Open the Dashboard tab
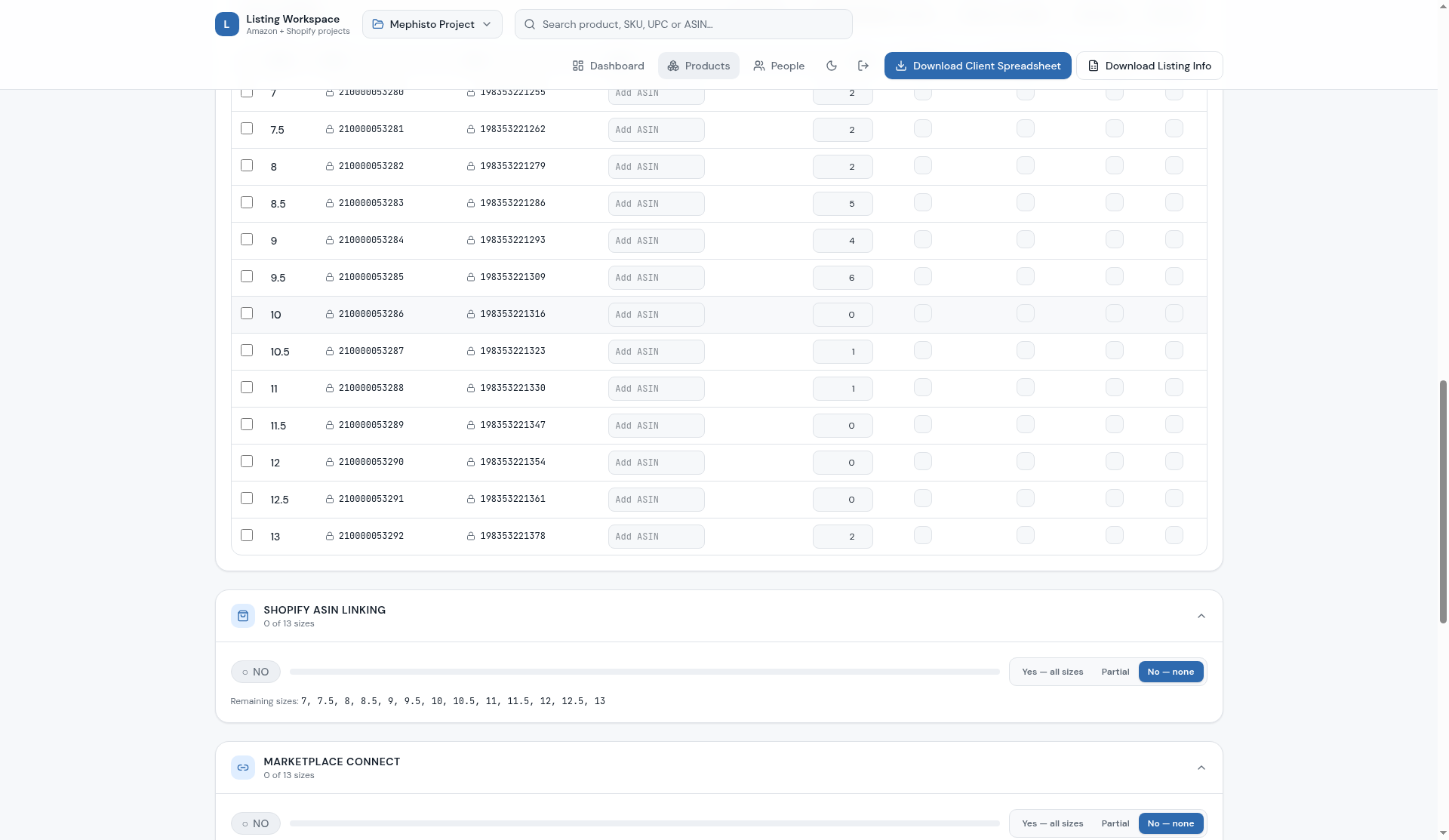This screenshot has height=840, width=1449. (608, 66)
